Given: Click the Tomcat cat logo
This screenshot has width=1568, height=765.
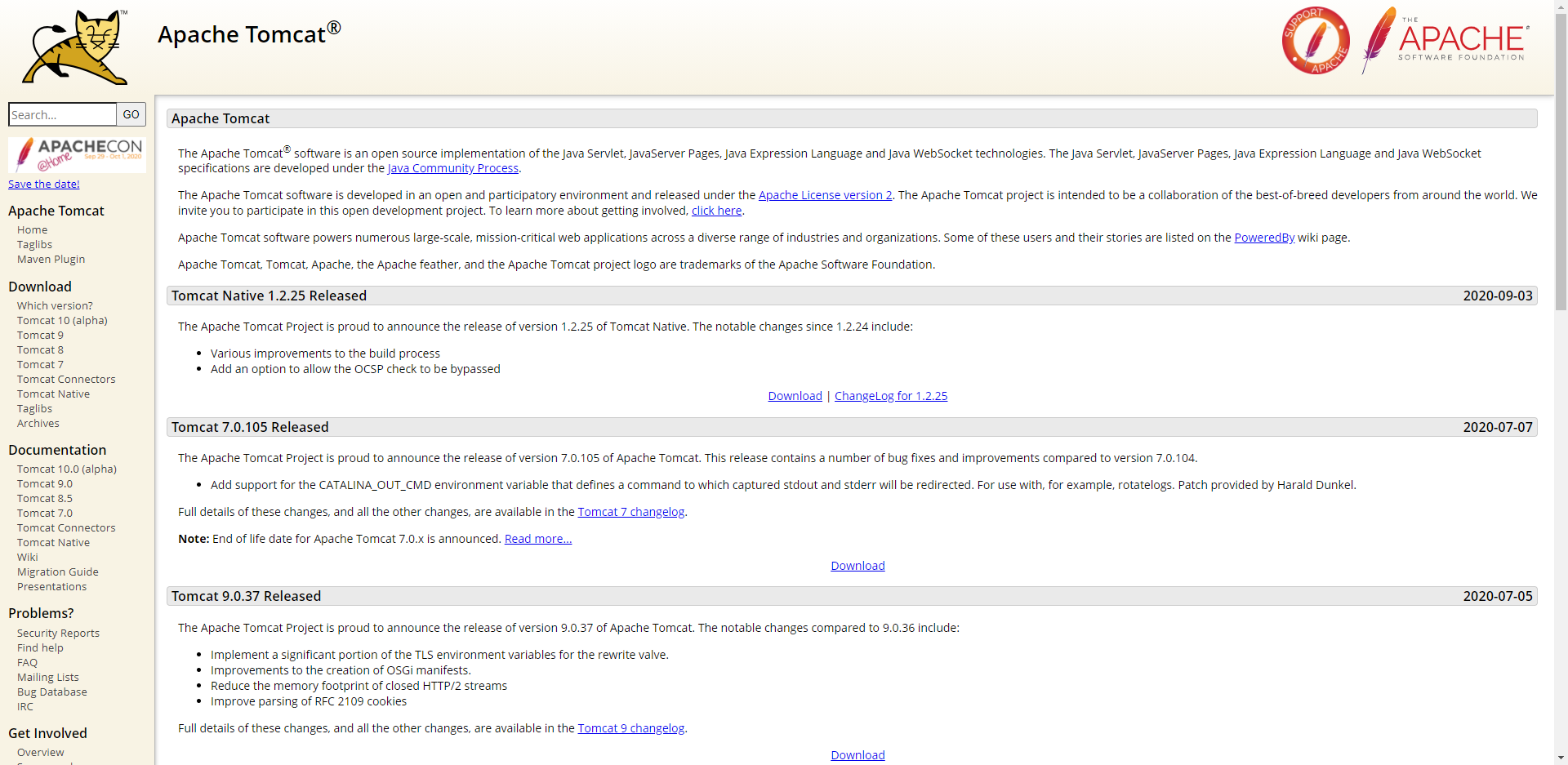Looking at the screenshot, I should tap(75, 47).
